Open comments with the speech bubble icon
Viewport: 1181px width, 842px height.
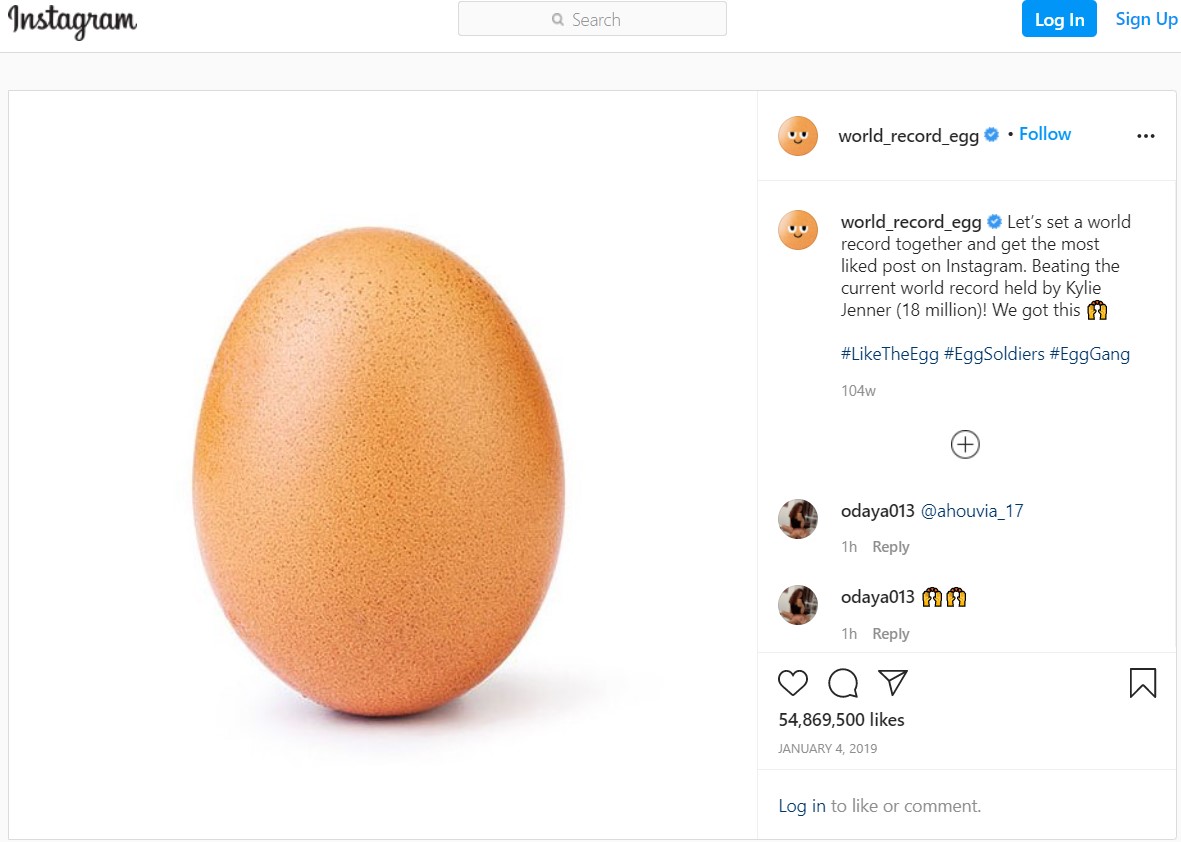pyautogui.click(x=843, y=683)
